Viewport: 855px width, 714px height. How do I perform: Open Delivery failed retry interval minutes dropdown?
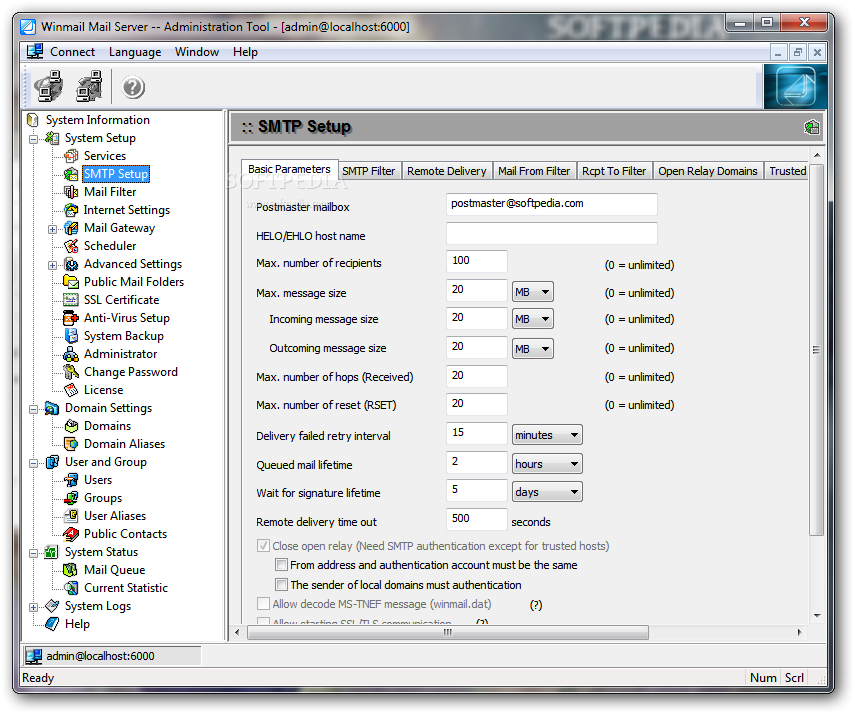pos(547,435)
